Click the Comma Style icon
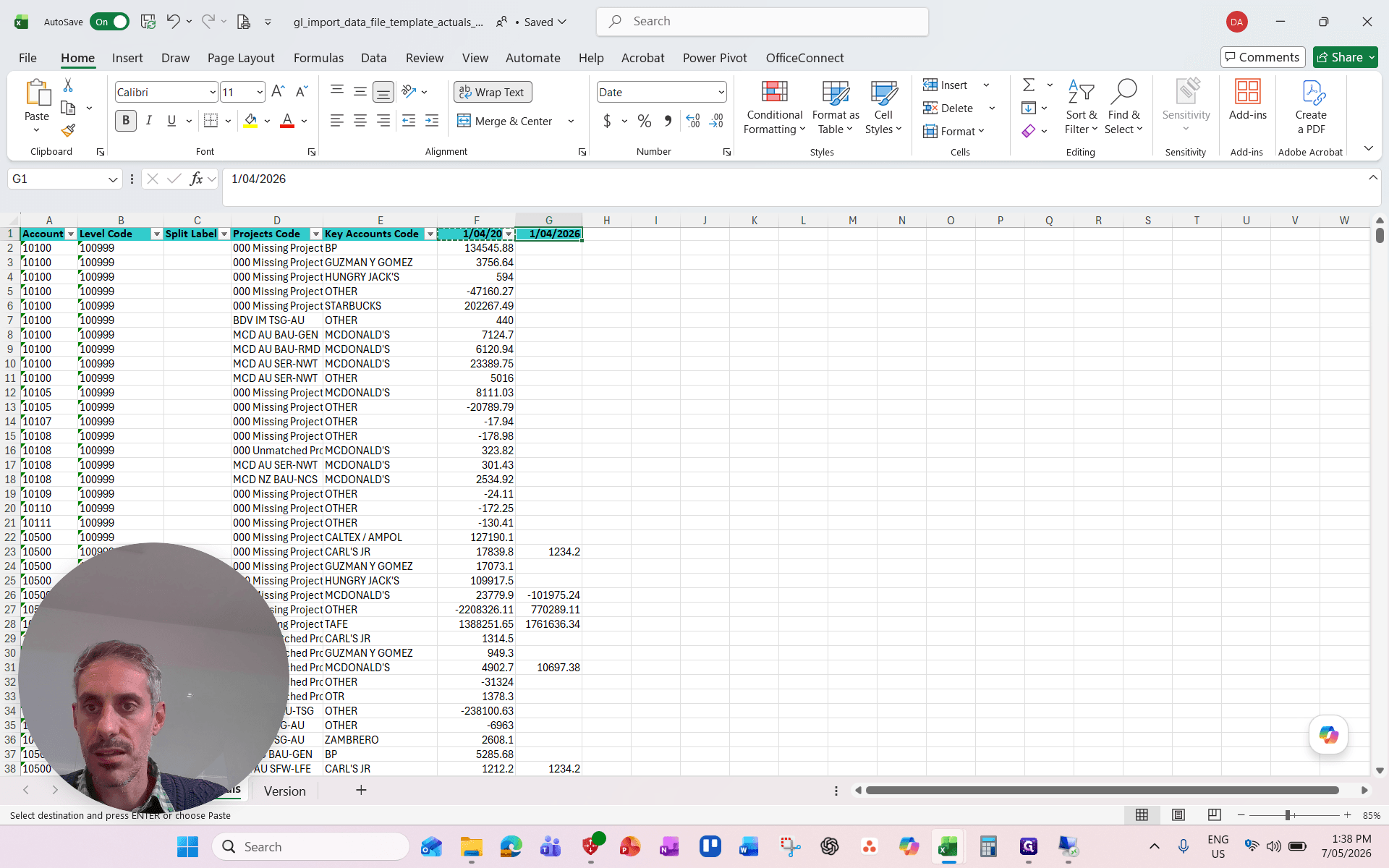1389x868 pixels. [x=668, y=121]
